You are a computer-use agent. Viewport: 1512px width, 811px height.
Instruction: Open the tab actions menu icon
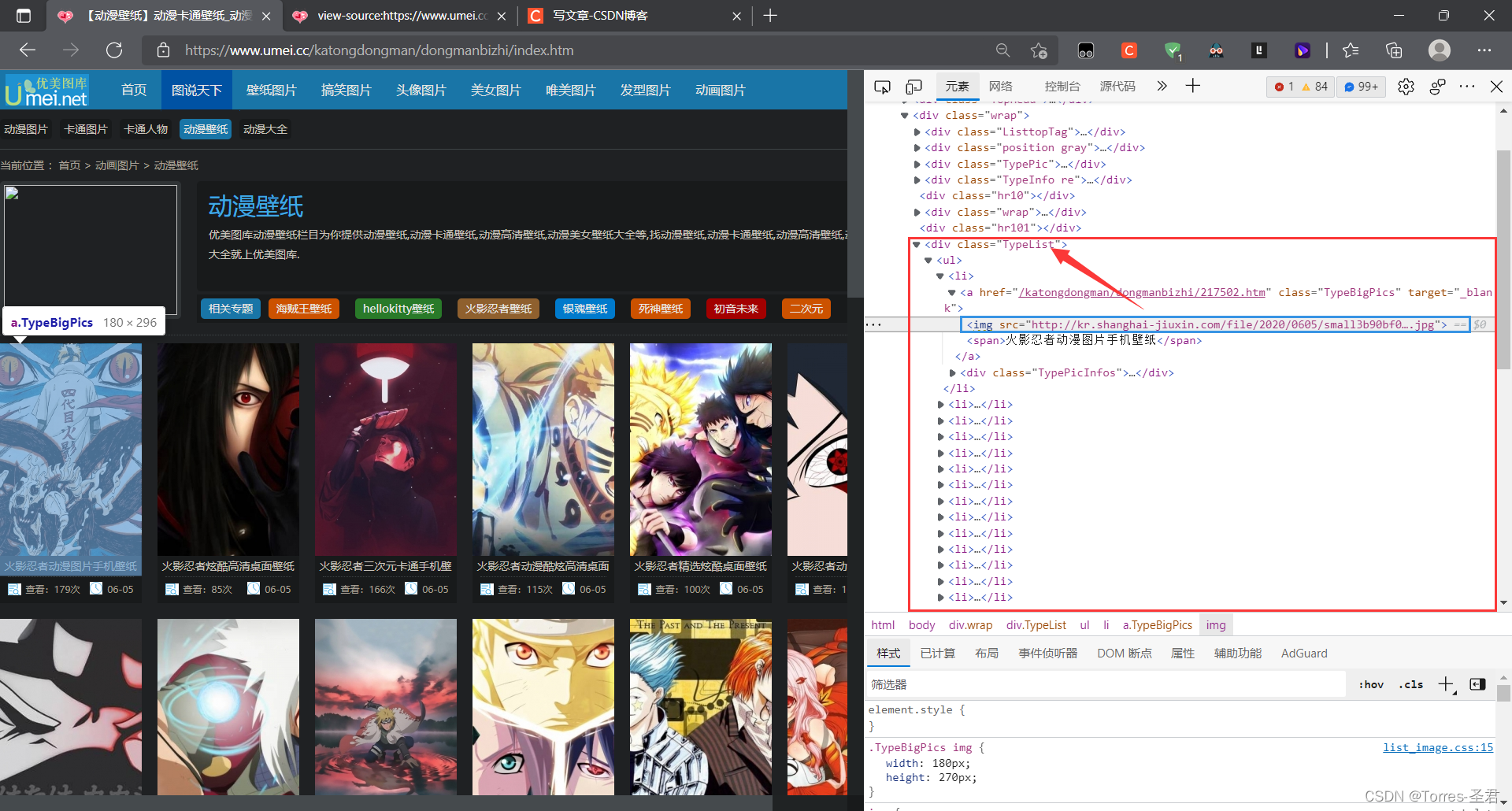(24, 16)
